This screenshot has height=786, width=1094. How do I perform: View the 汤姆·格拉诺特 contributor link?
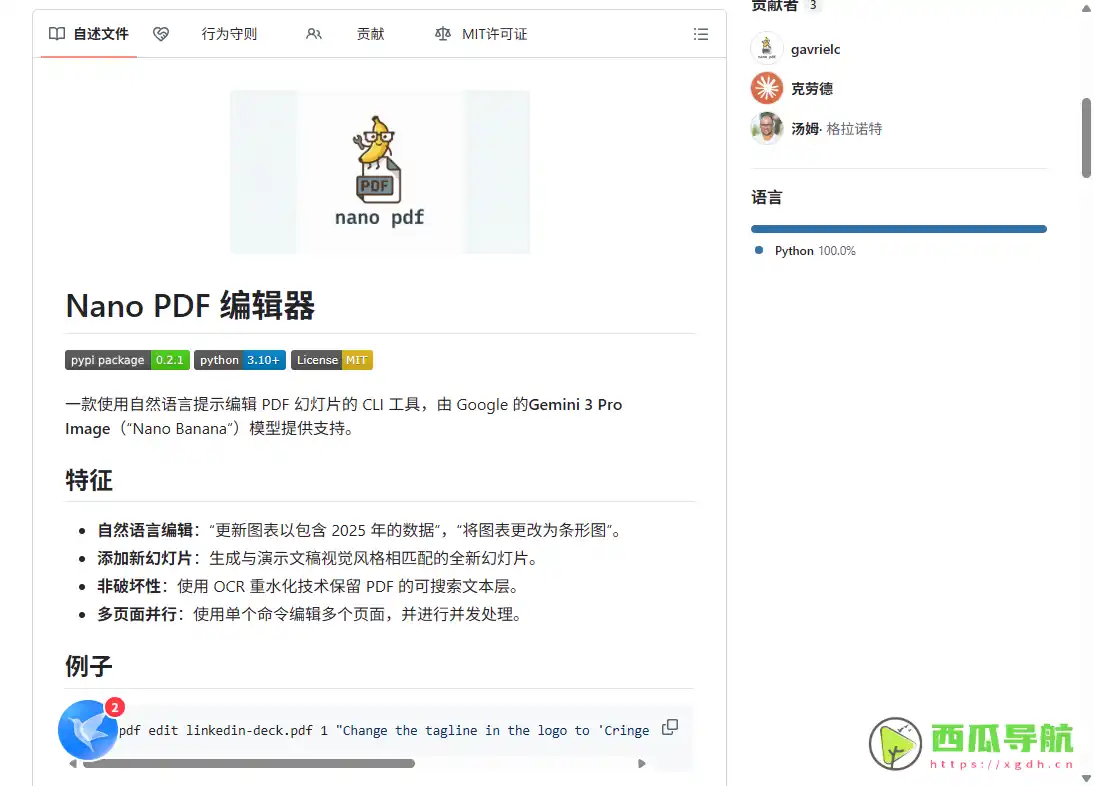click(837, 128)
